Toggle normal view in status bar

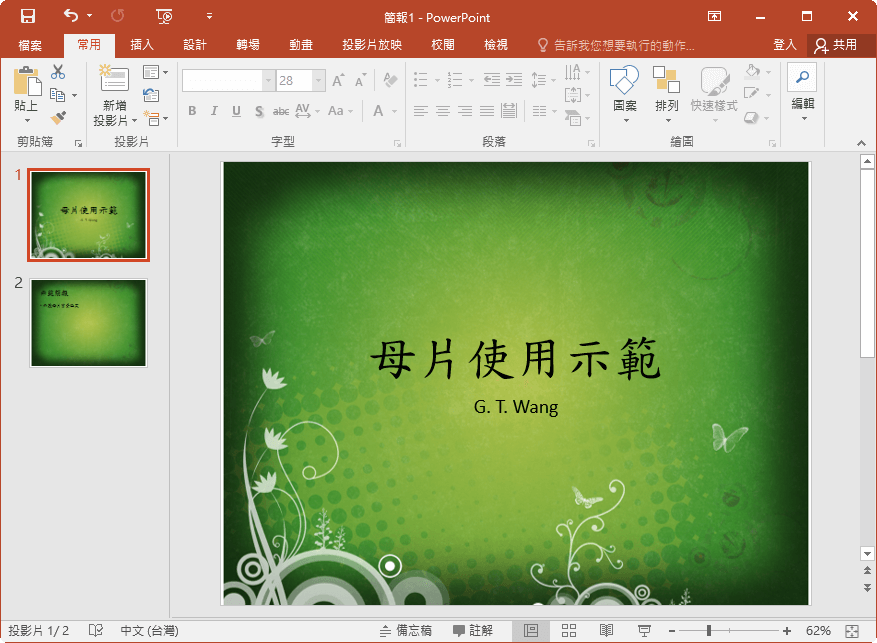coord(531,631)
